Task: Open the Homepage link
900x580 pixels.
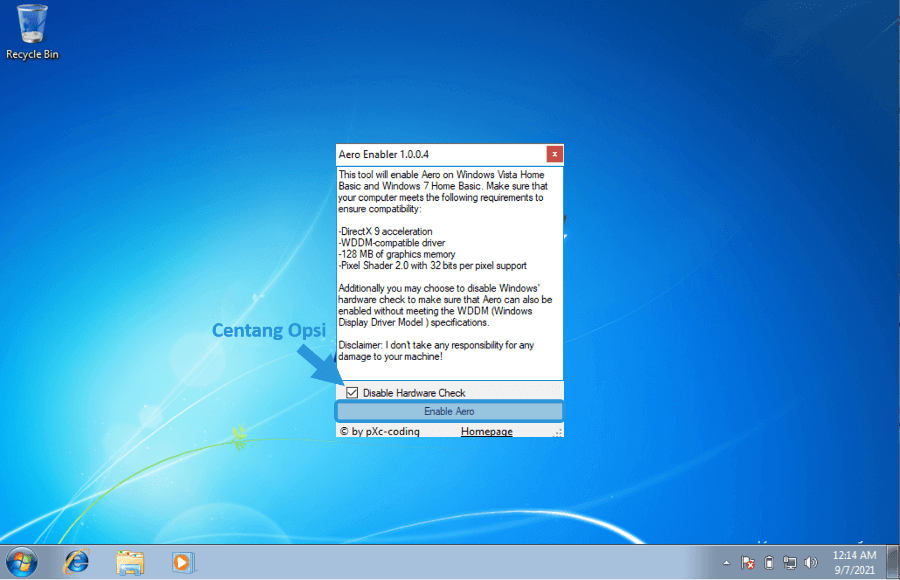Action: coord(486,431)
